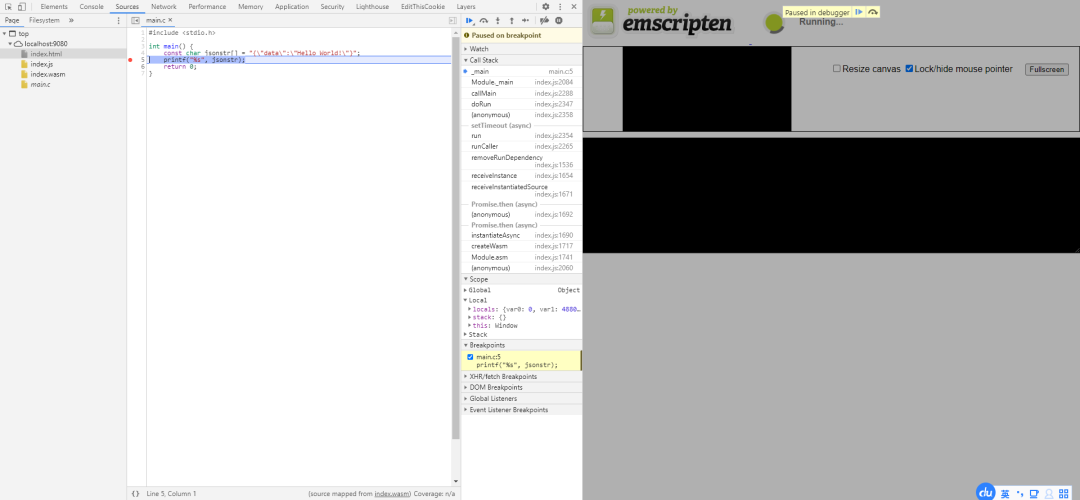The image size is (1080, 500).
Task: Expand Event Listener Breakpoints section
Action: point(521,410)
